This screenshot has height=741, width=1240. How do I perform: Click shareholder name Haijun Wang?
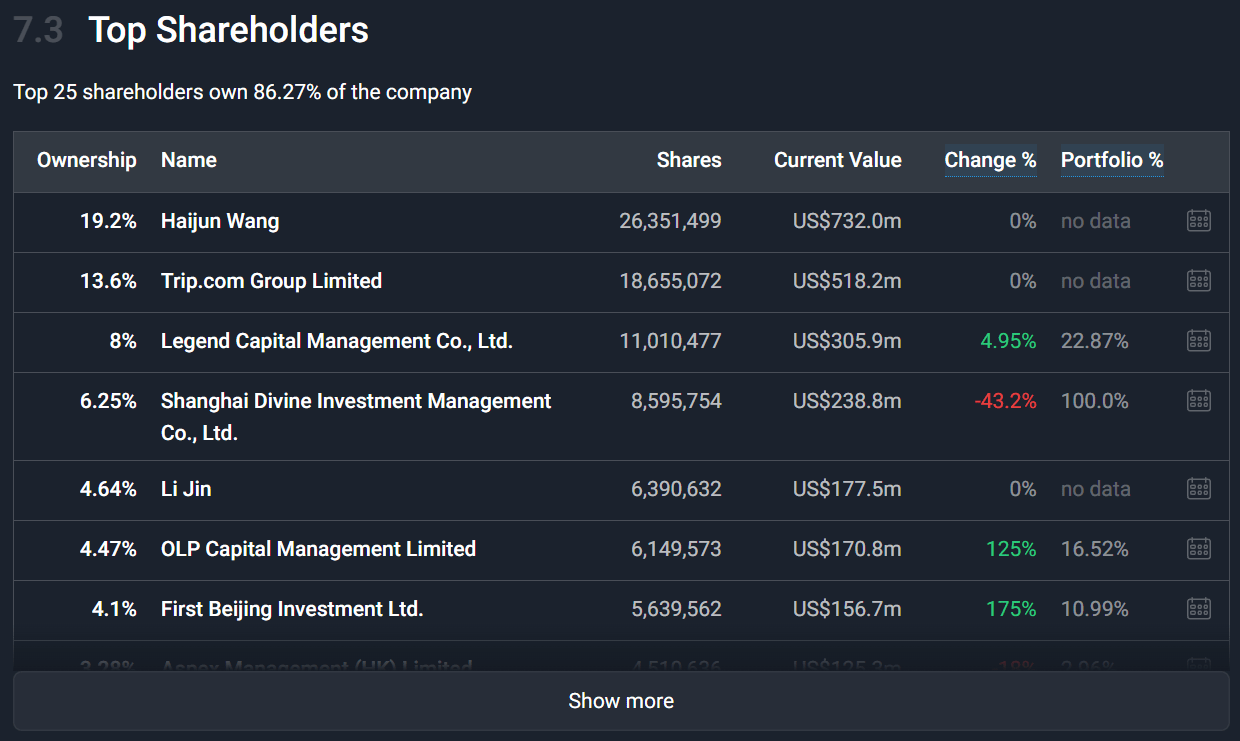pos(220,221)
